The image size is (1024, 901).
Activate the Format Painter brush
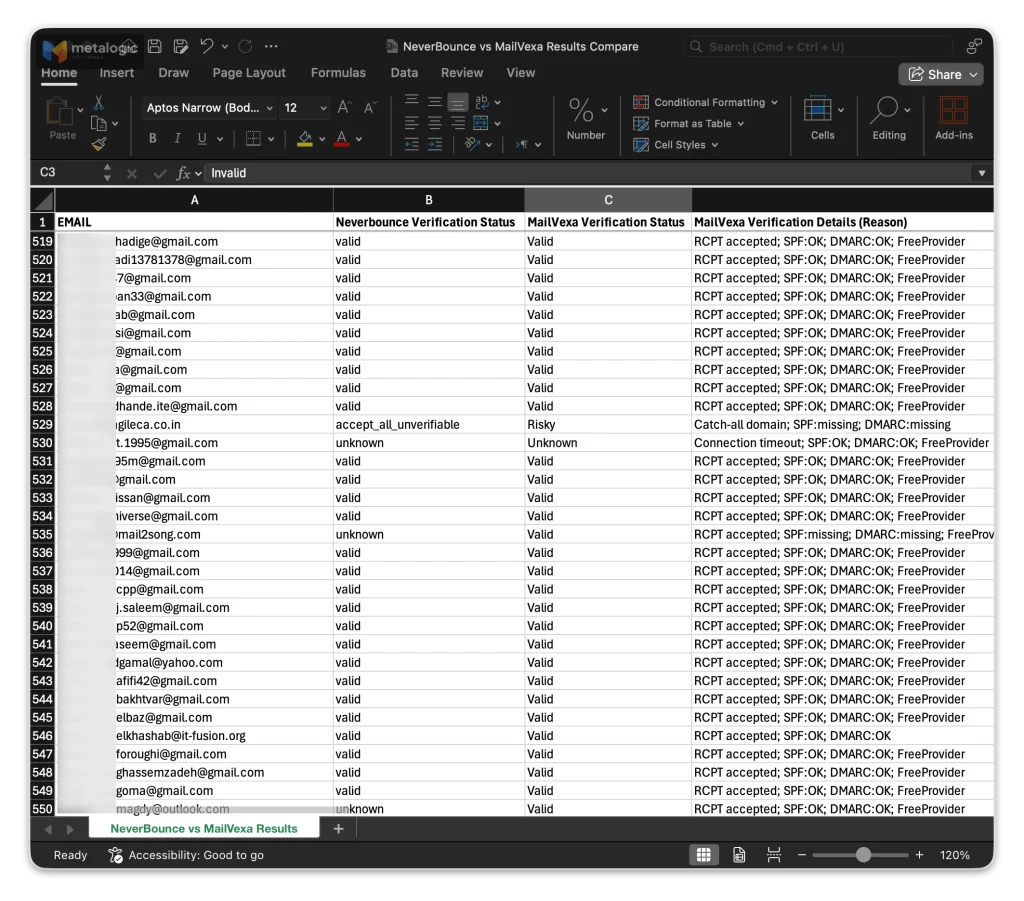coord(99,144)
